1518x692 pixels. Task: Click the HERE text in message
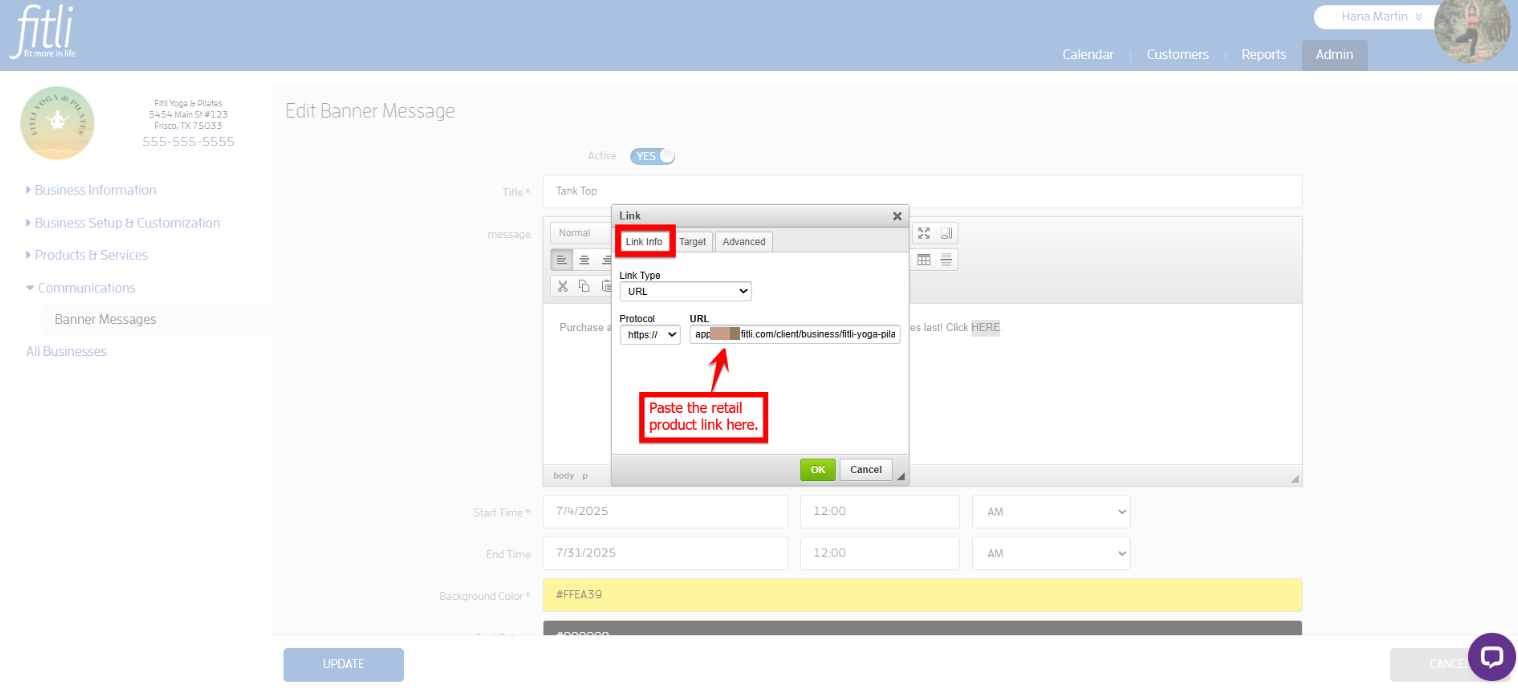pos(985,327)
